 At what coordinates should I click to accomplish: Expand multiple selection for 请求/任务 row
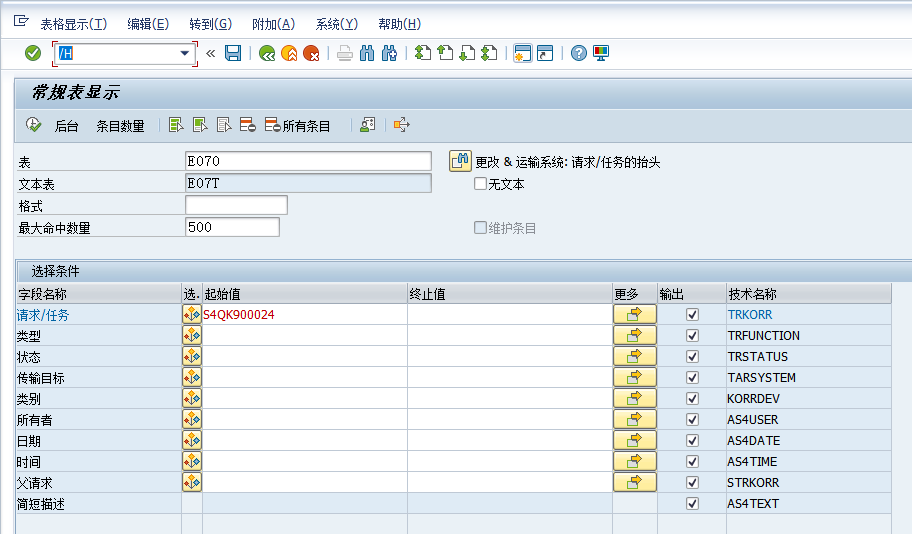click(635, 315)
